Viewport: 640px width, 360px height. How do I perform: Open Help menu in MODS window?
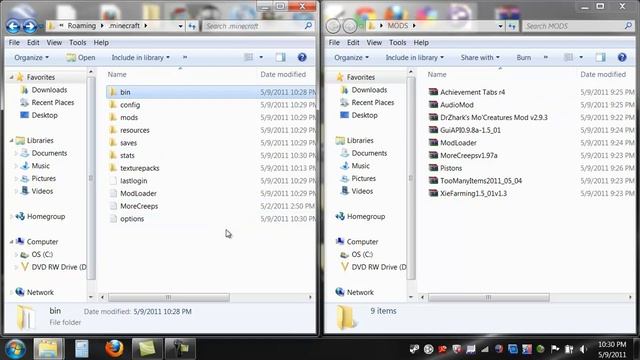tap(421, 42)
